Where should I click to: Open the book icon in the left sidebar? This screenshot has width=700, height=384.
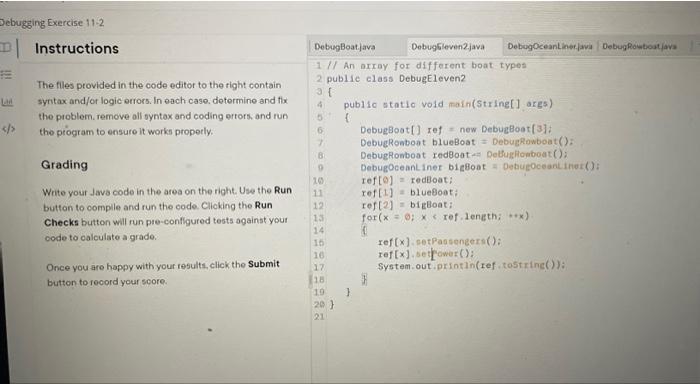pyautogui.click(x=5, y=47)
